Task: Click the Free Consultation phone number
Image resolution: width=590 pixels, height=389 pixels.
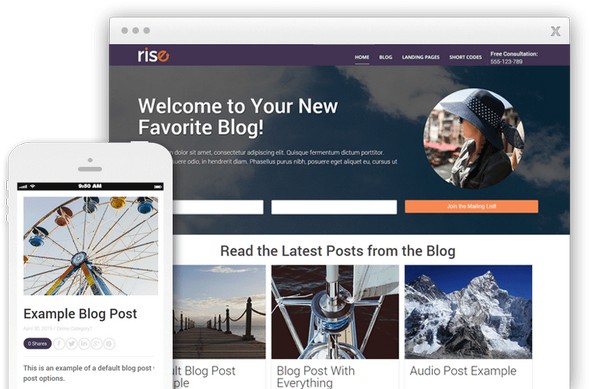Action: [506, 62]
